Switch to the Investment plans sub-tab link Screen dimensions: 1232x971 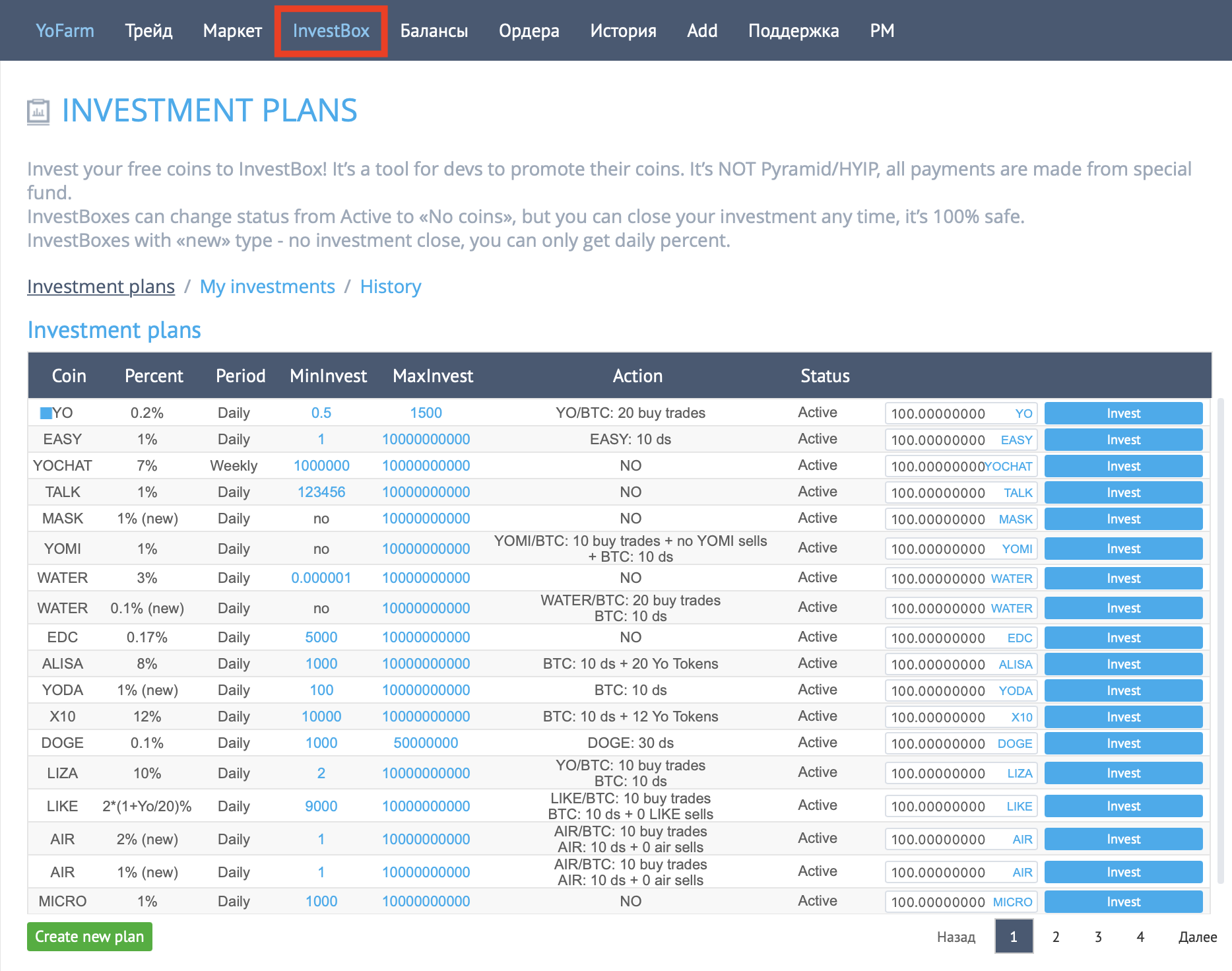[x=101, y=286]
